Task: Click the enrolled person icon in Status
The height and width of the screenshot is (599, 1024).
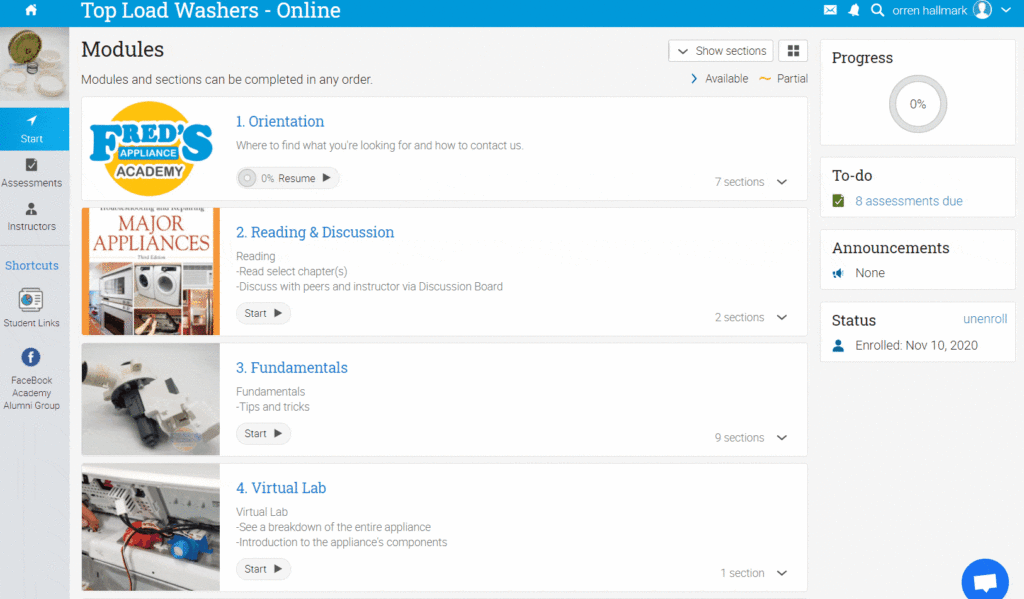Action: [839, 346]
